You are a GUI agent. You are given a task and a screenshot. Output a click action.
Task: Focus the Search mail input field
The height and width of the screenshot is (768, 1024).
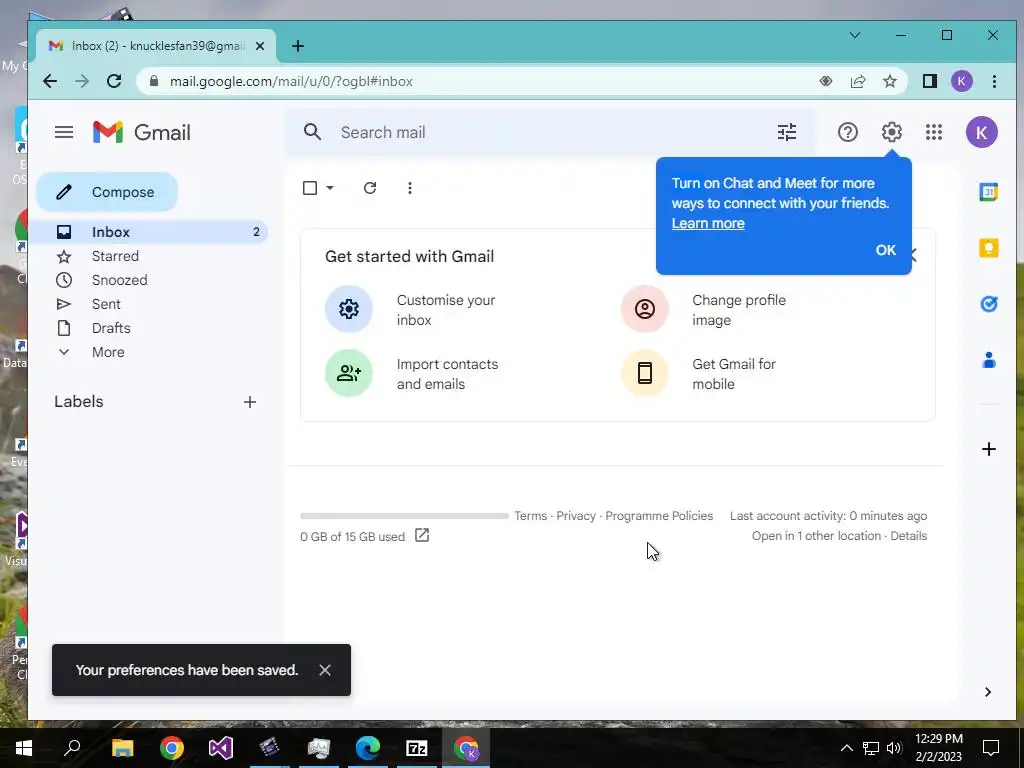coord(549,133)
